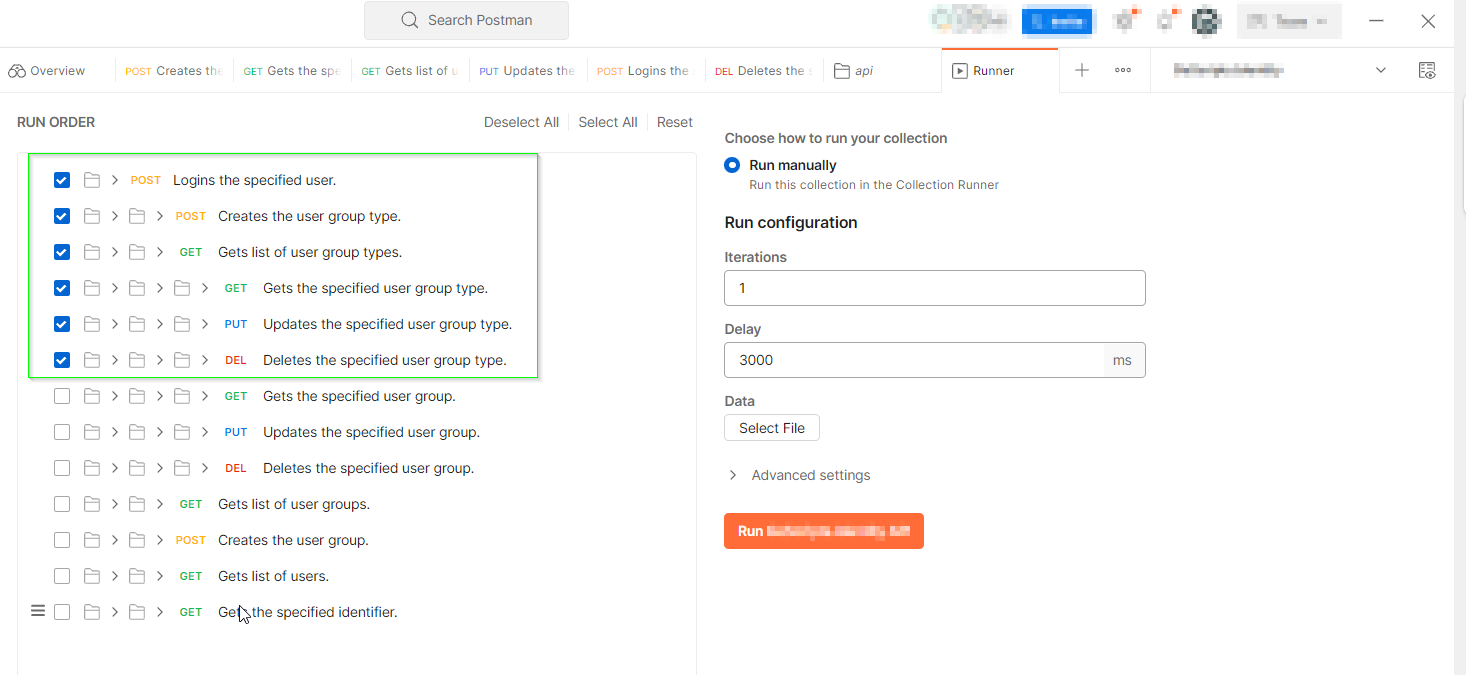The height and width of the screenshot is (675, 1466).
Task: Open the environment quick look icon
Action: [x=1428, y=71]
